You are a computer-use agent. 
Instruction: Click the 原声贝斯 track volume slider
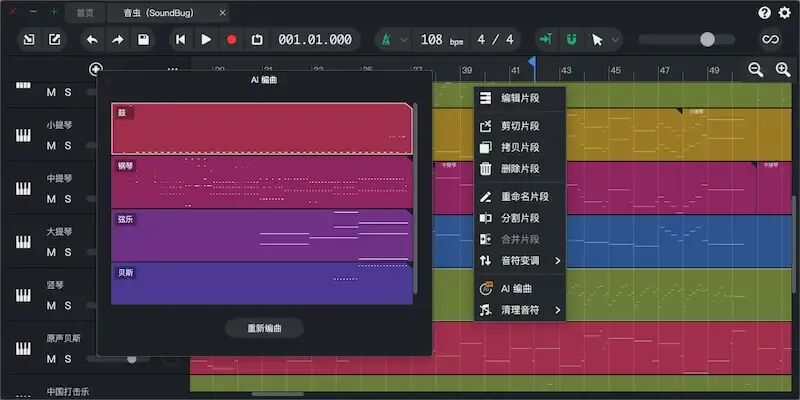click(x=118, y=359)
